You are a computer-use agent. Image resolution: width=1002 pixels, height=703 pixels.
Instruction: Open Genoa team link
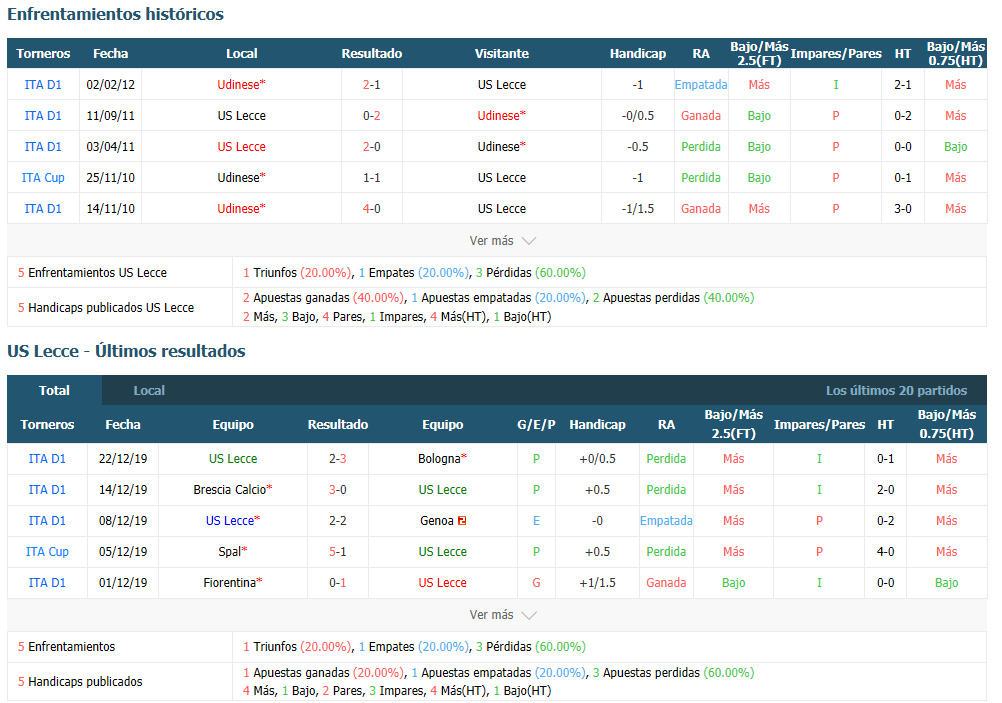click(437, 521)
